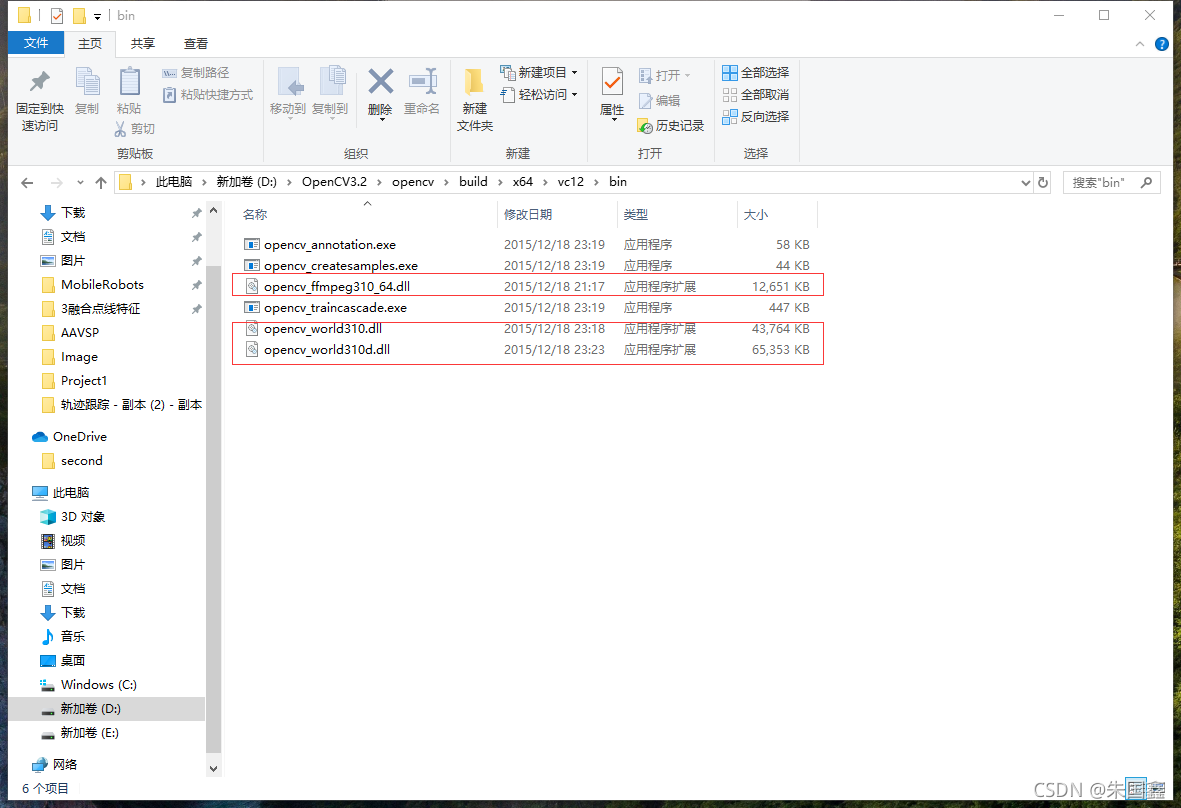Select OneDrive in navigation pane
Image resolution: width=1181 pixels, height=808 pixels.
80,437
